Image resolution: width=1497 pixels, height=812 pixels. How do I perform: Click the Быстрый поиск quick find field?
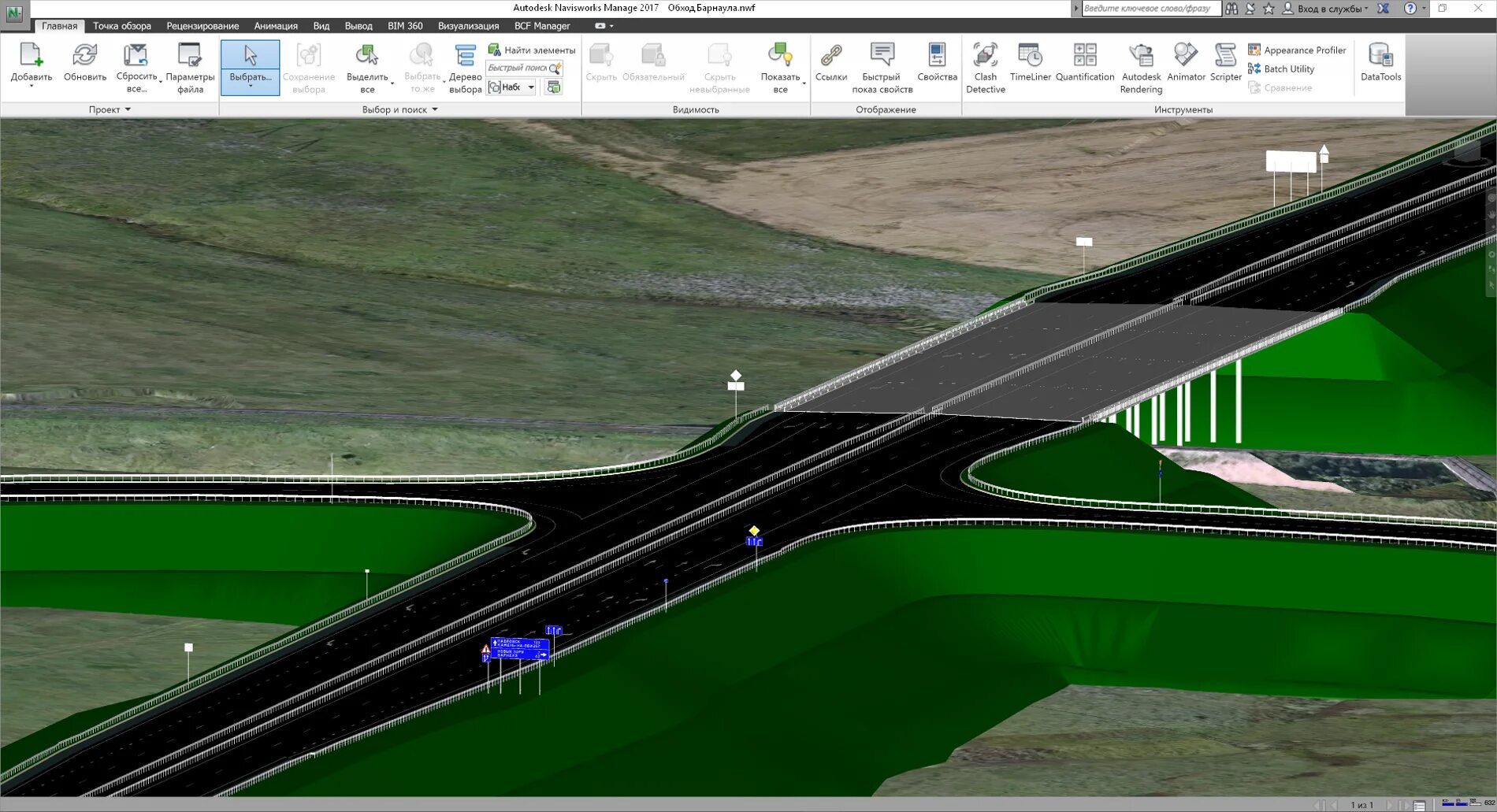coord(517,69)
